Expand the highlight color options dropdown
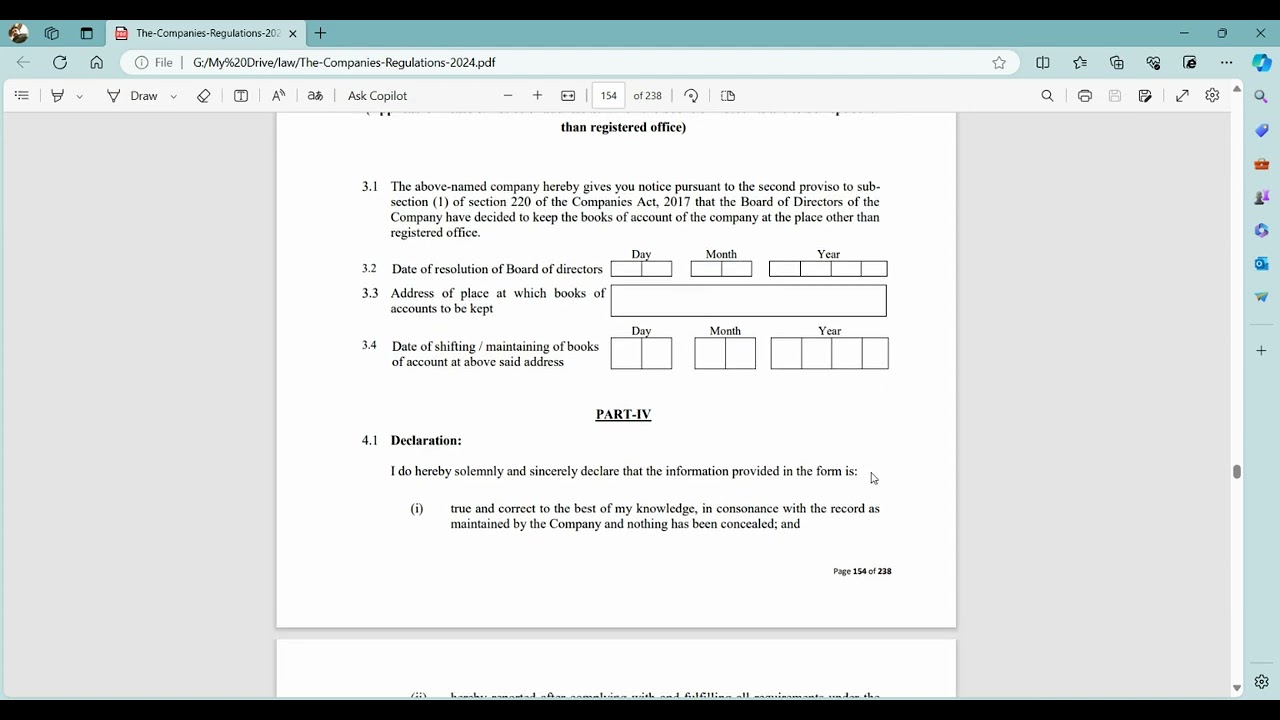Viewport: 1280px width, 720px height. pyautogui.click(x=79, y=96)
